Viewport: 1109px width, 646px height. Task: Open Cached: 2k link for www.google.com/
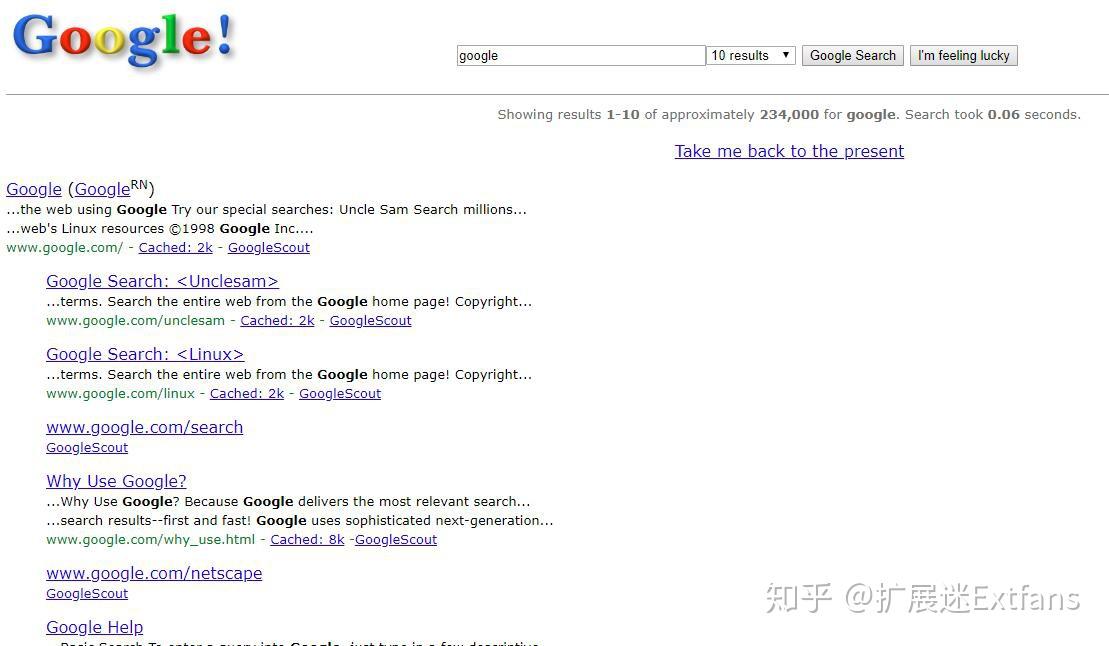pyautogui.click(x=175, y=248)
